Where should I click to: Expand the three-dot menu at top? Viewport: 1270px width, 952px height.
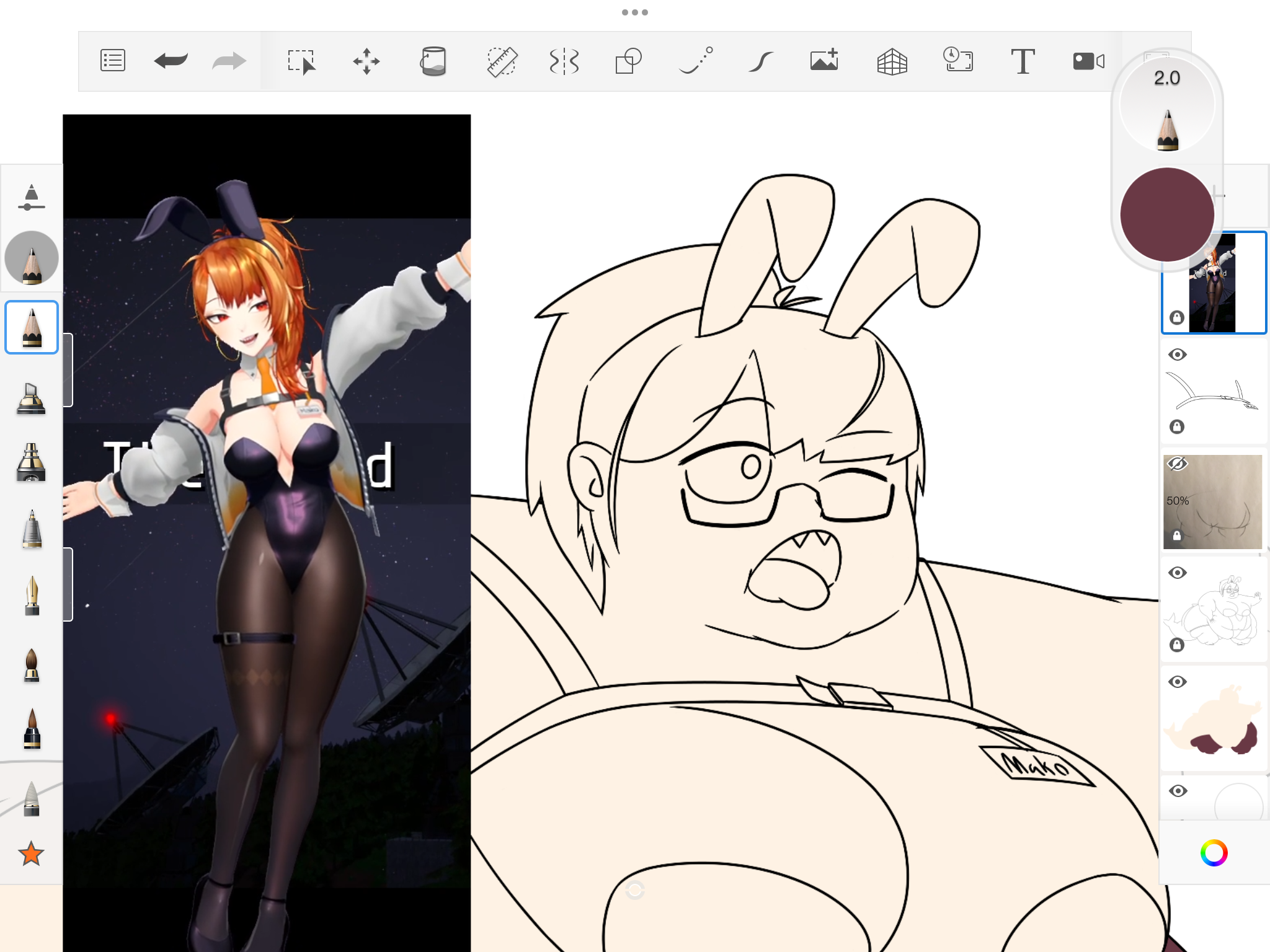[x=634, y=12]
